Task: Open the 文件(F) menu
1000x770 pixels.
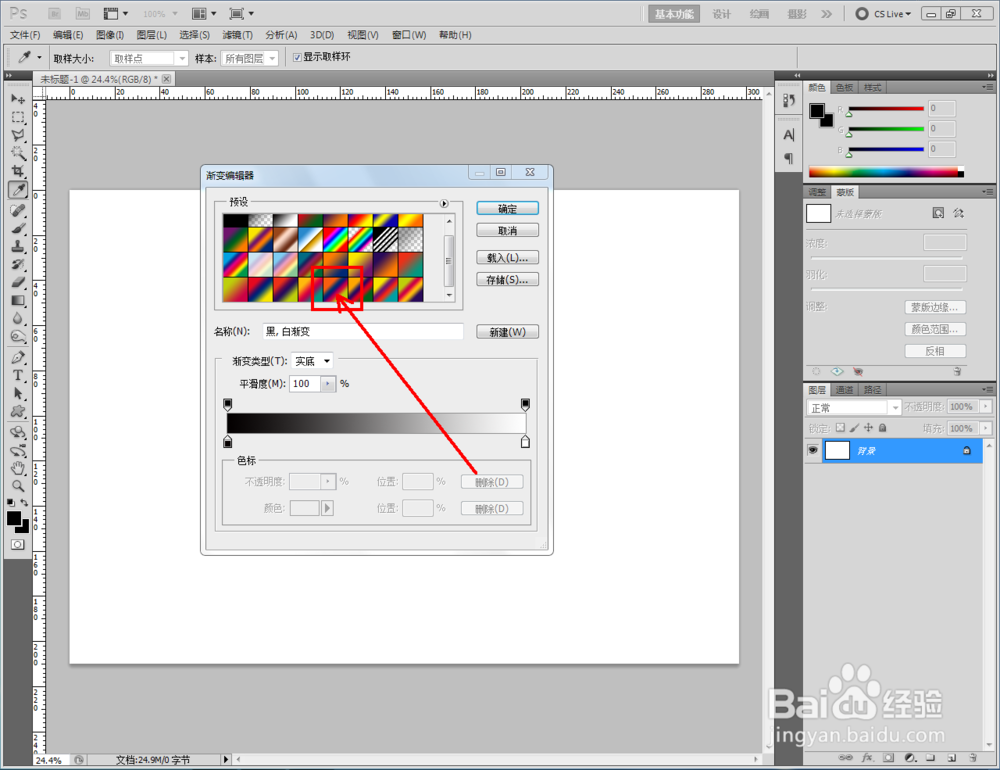Action: (25, 35)
